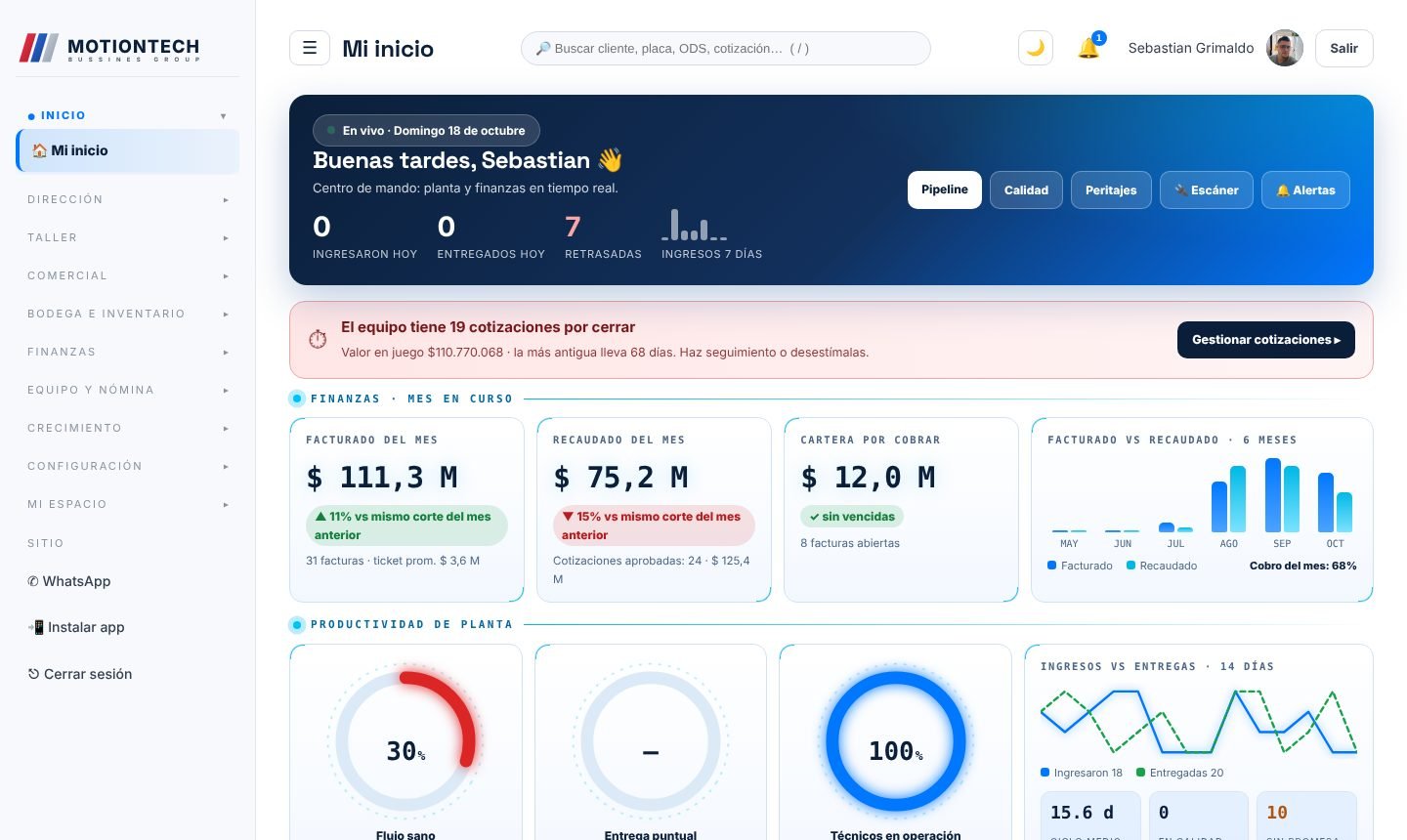Expand the TALLER sidebar section

point(128,237)
